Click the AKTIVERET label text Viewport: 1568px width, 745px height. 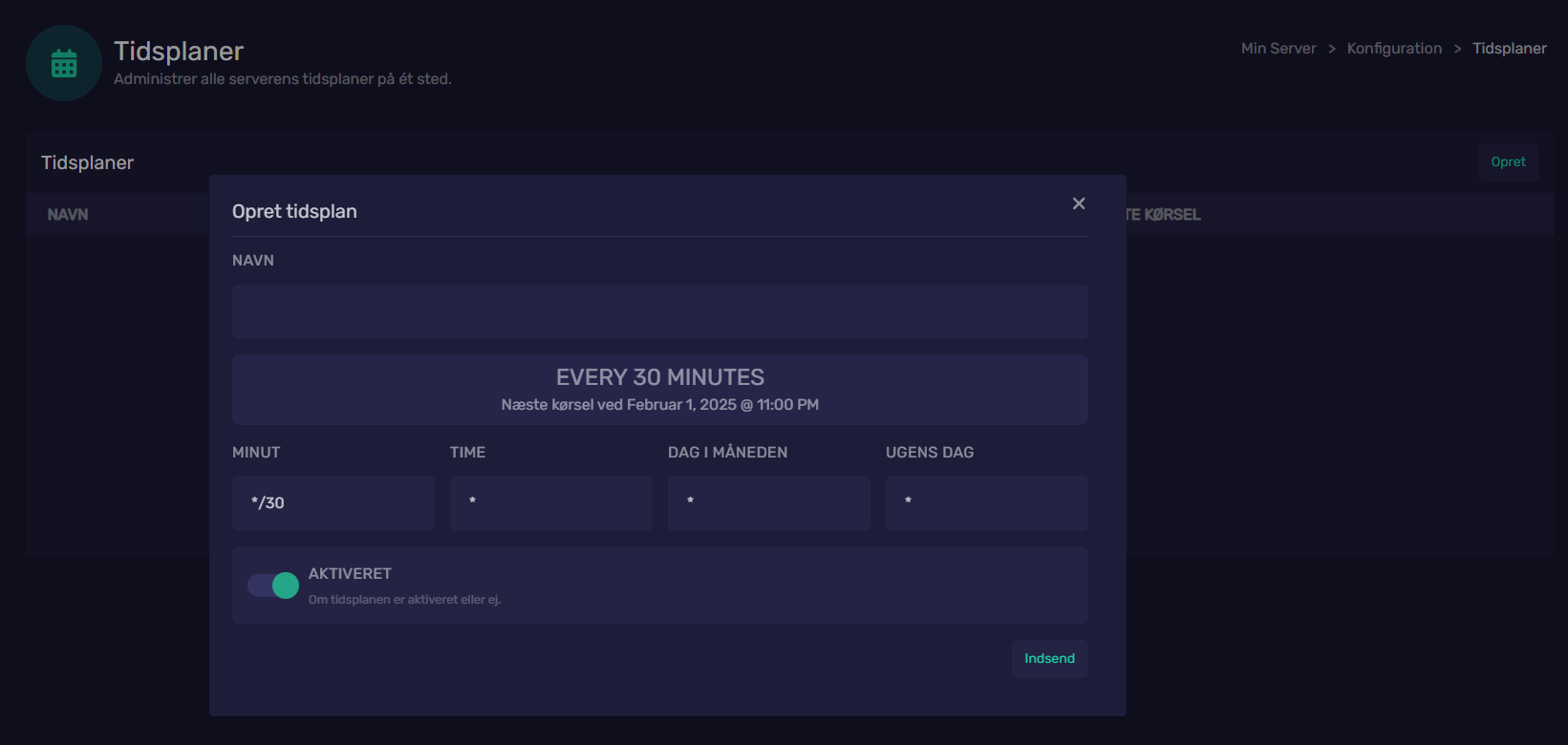click(350, 574)
